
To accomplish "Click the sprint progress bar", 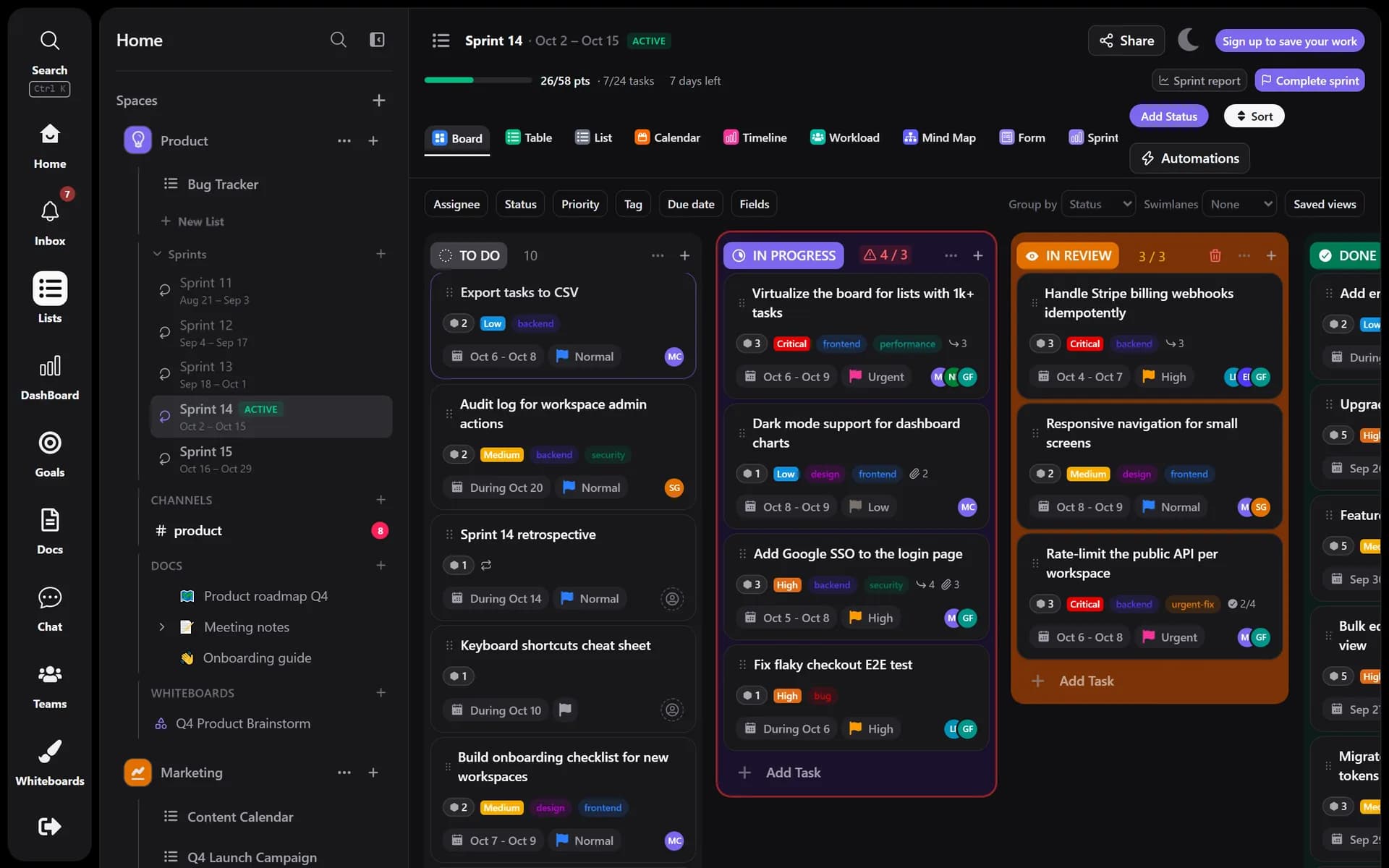I will (x=477, y=80).
